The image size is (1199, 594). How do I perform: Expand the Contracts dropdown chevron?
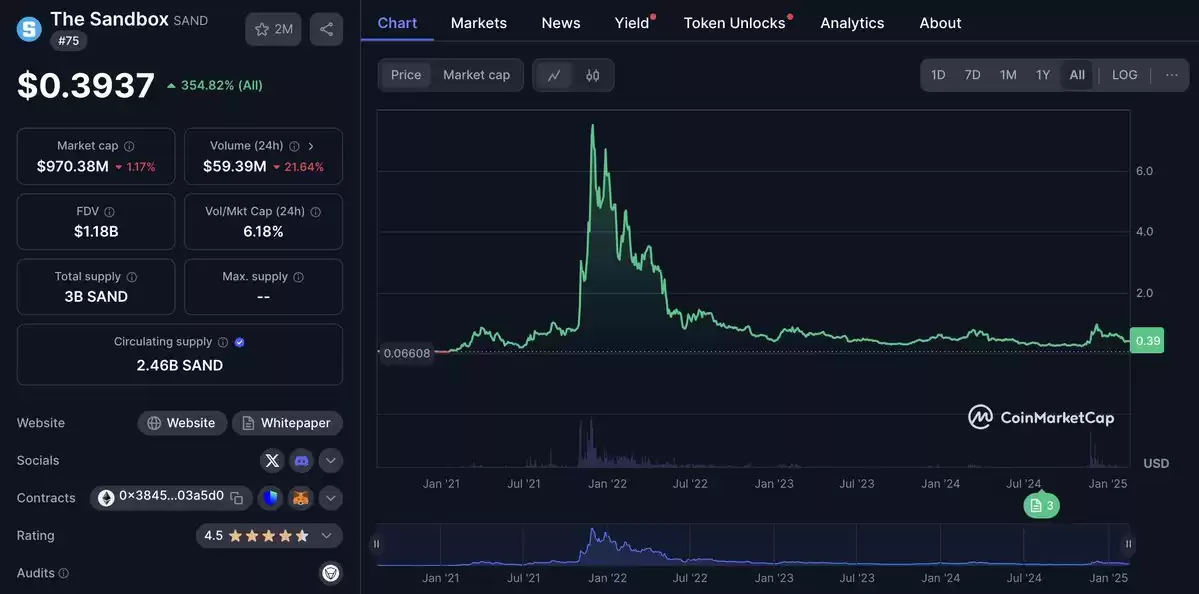click(330, 498)
